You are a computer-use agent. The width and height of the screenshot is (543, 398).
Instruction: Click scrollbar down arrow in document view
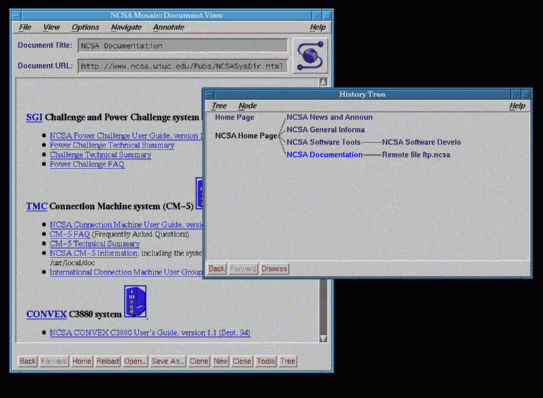pos(323,338)
